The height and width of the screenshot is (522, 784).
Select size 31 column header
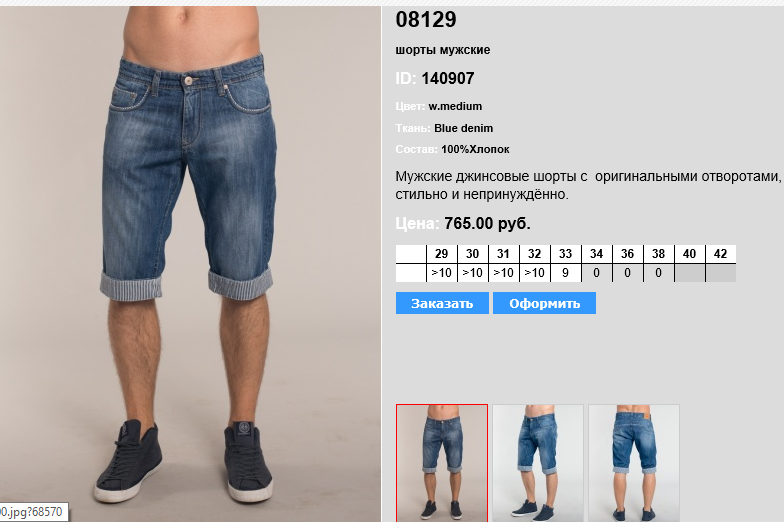[504, 254]
